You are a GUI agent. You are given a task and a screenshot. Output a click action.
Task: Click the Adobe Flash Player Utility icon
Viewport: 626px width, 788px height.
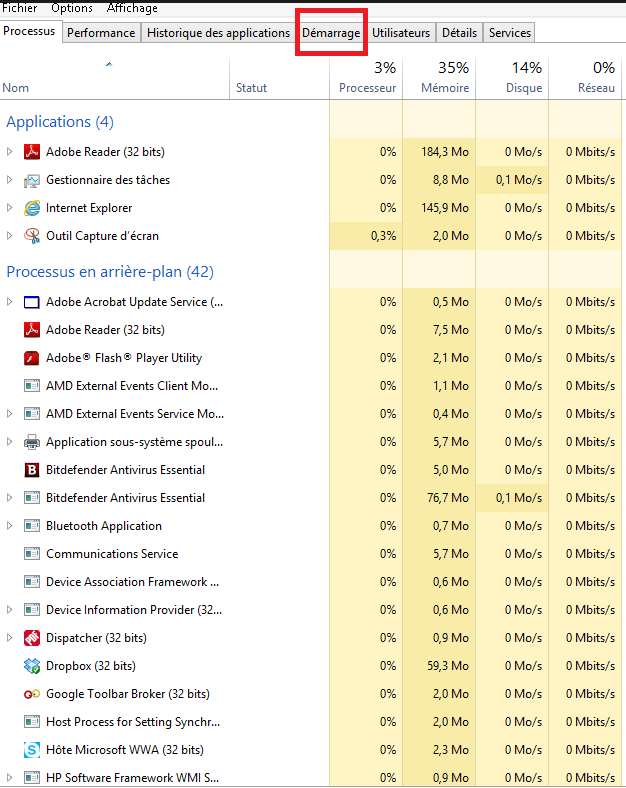click(32, 358)
